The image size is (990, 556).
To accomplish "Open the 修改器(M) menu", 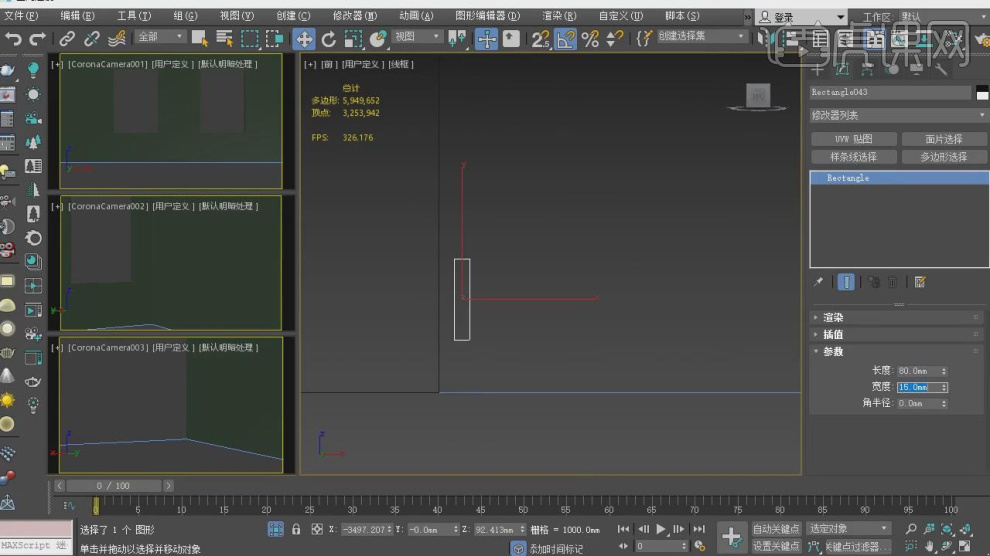I will 355,16.
